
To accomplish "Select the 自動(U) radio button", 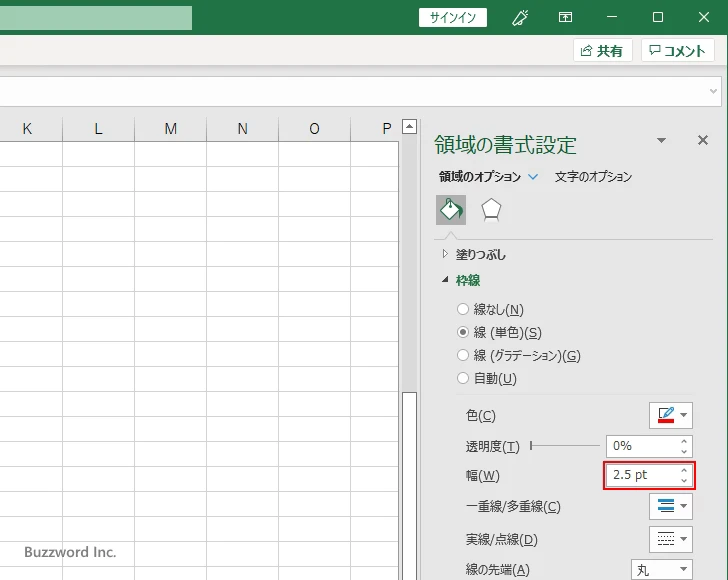I will click(463, 378).
